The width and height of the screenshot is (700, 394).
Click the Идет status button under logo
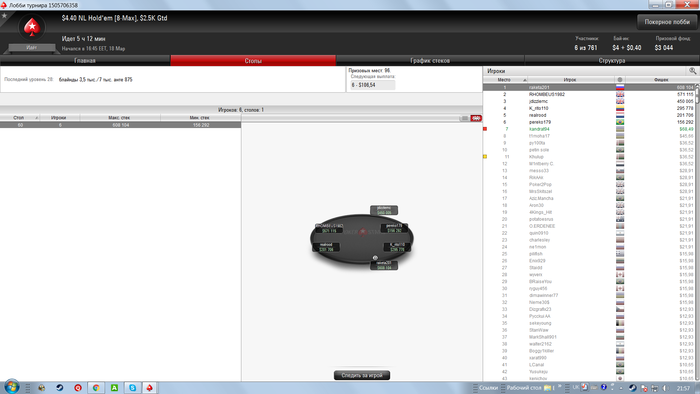click(32, 47)
